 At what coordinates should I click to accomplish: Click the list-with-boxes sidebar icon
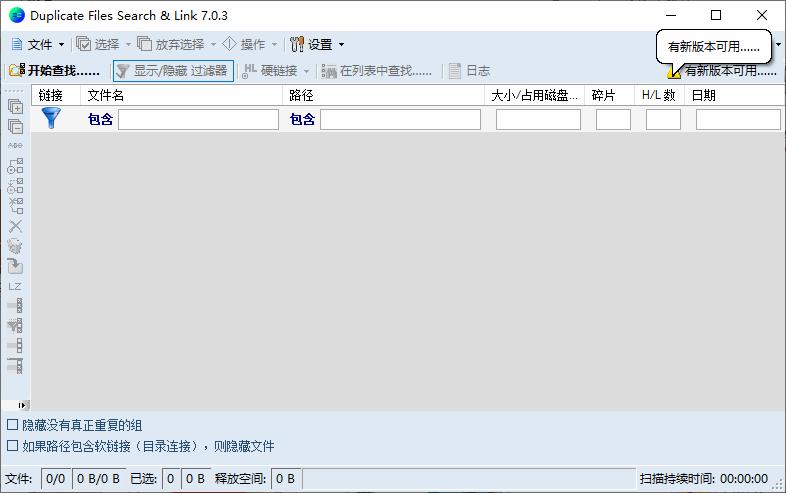(15, 346)
